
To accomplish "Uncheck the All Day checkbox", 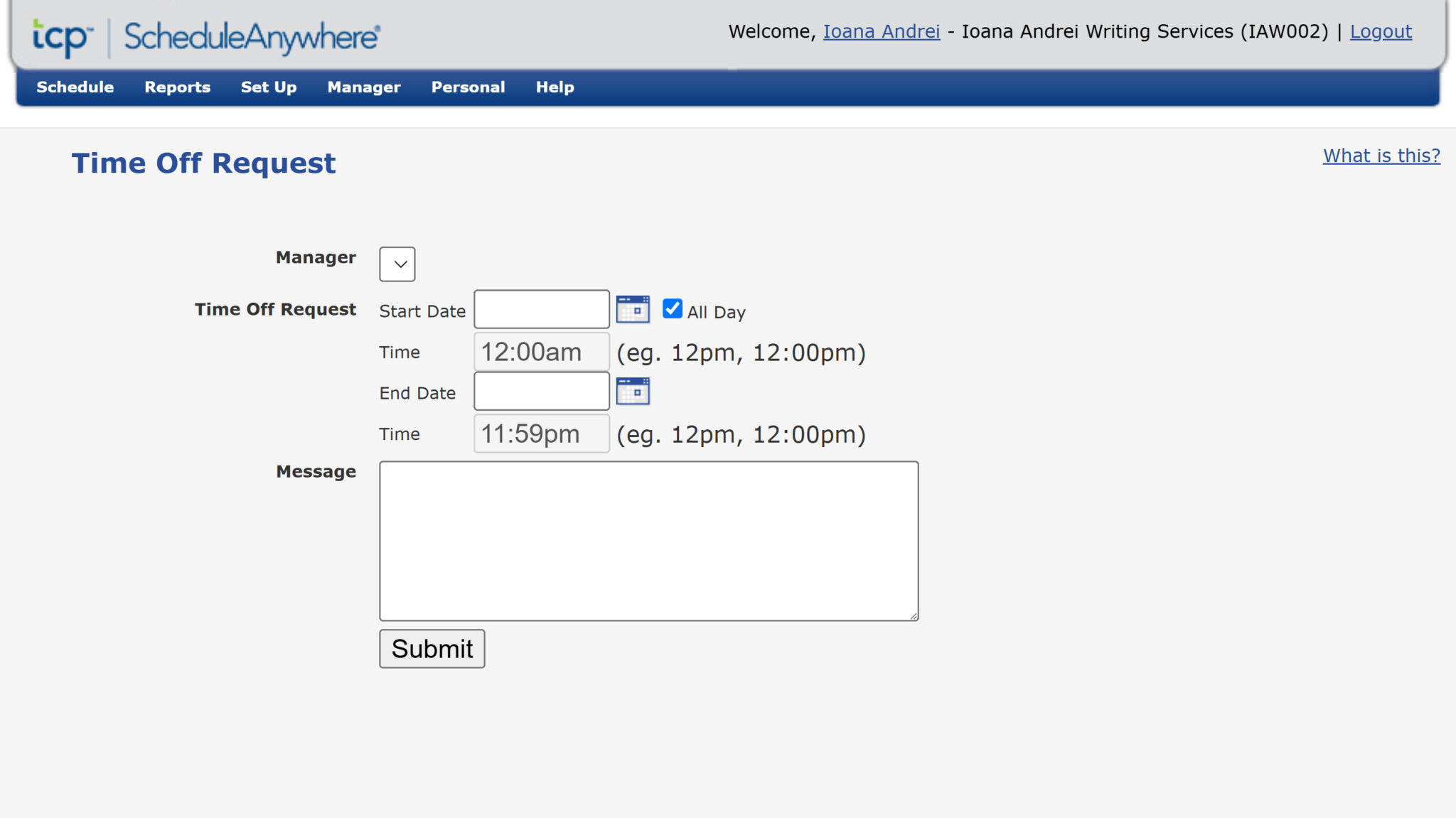I will click(x=672, y=308).
